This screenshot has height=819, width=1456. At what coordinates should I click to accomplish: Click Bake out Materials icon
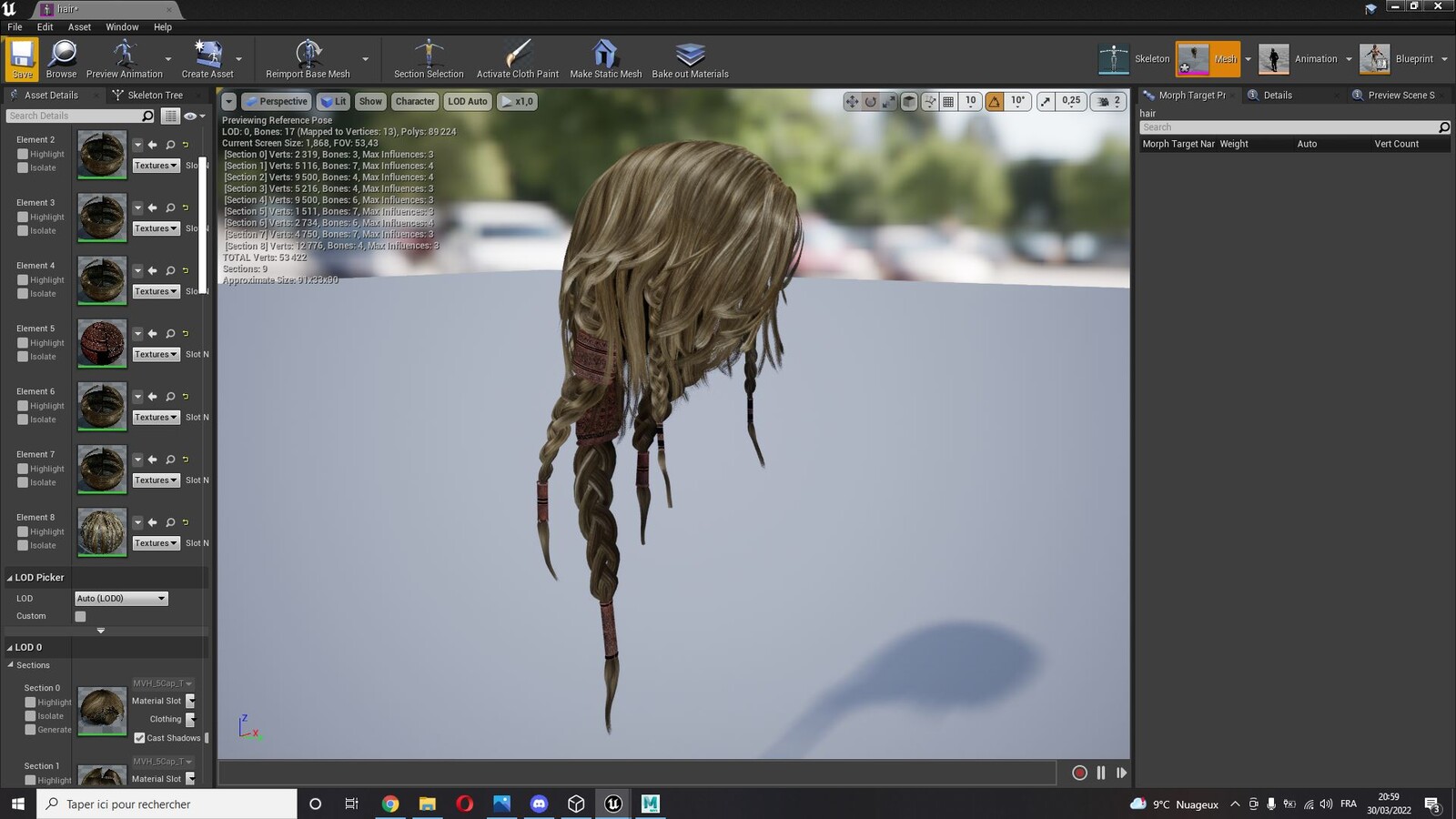tap(690, 55)
